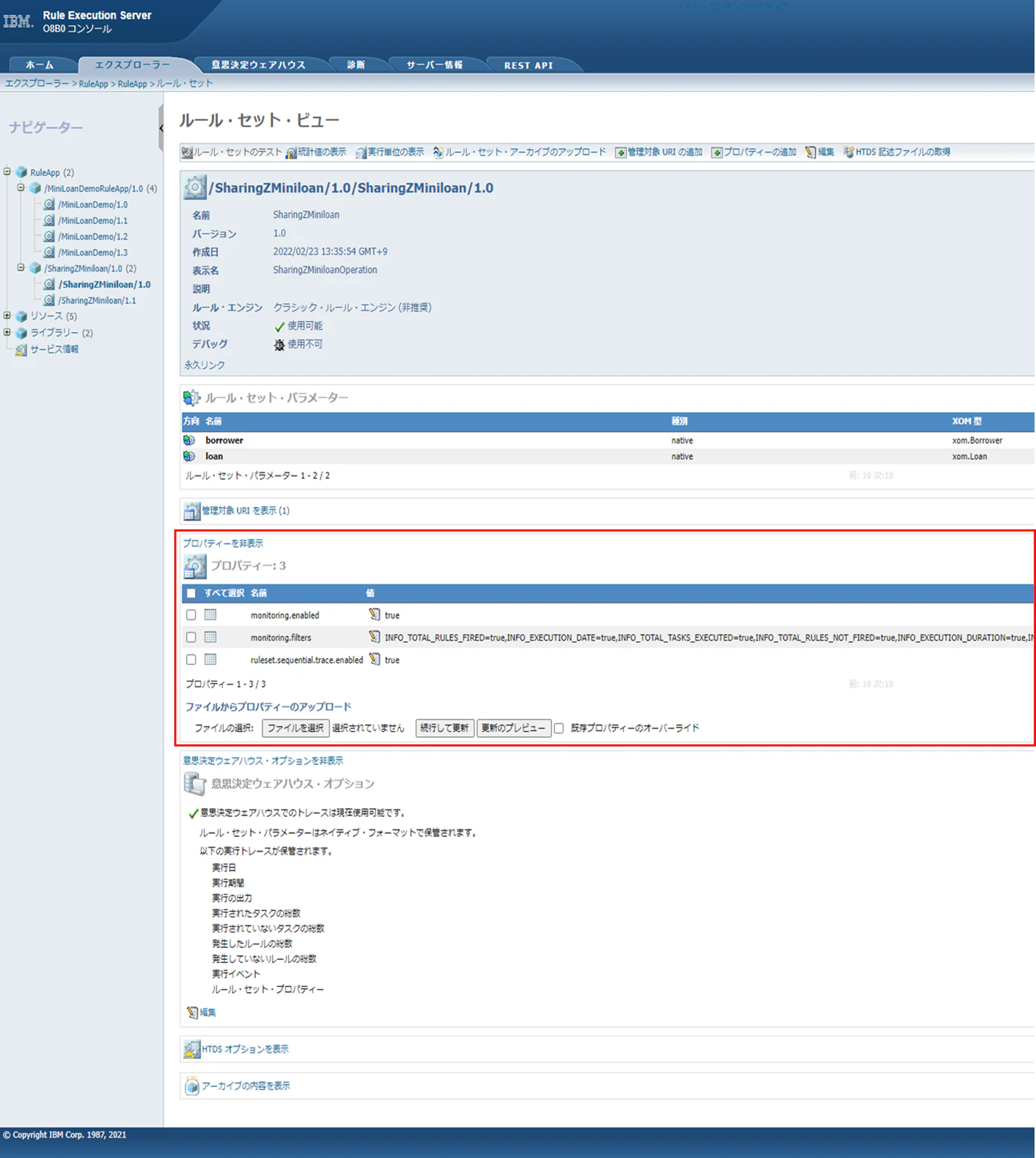Select /MiniLoanDemo/1.3 in the navigator
Viewport: 1036px width, 1158px height.
(x=93, y=253)
